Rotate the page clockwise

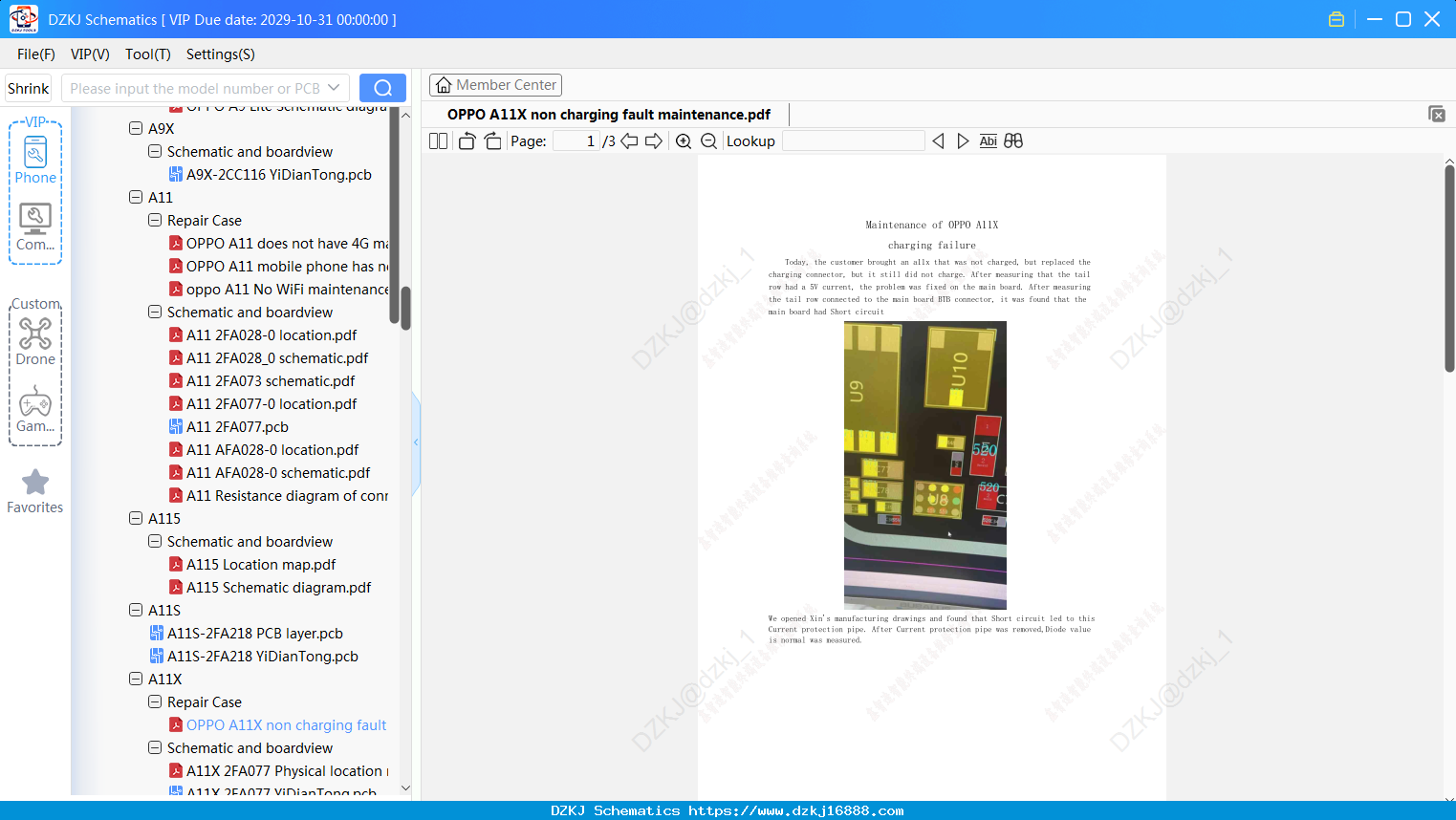tap(493, 141)
